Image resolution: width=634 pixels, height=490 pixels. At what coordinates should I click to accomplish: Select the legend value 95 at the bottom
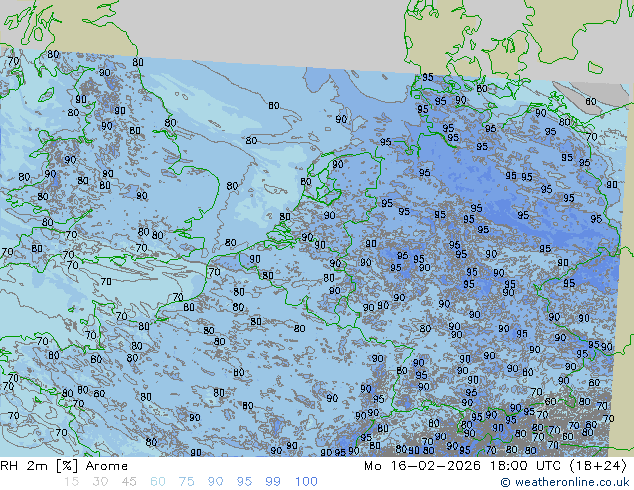pos(244,482)
